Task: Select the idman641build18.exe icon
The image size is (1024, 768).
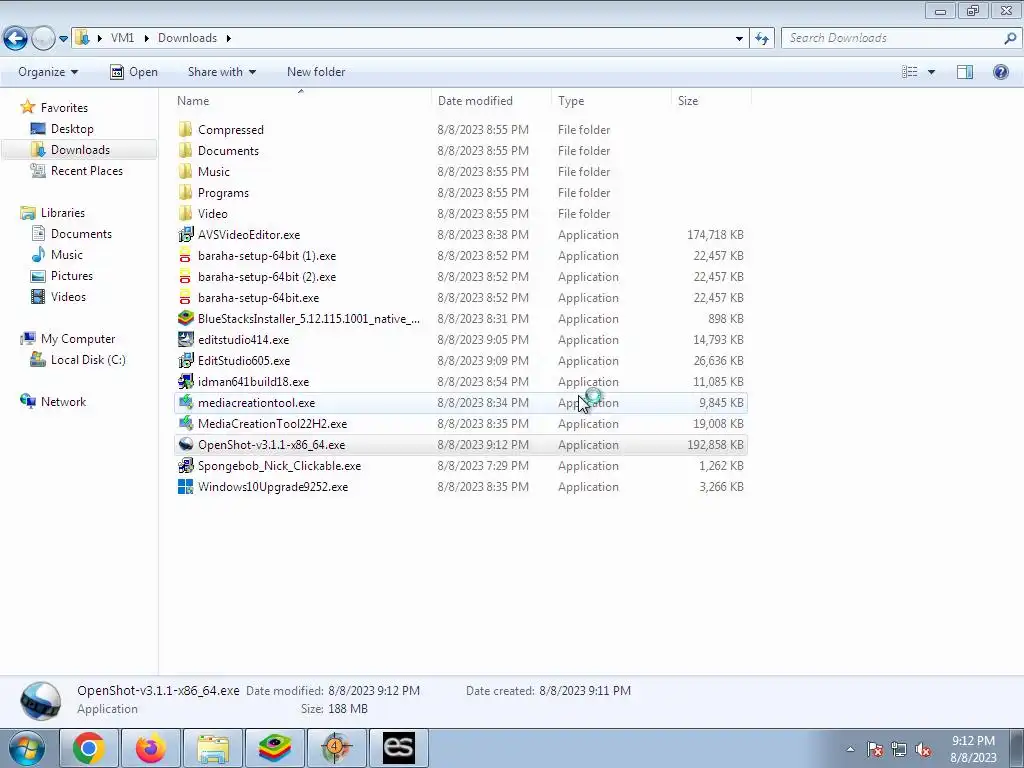Action: click(185, 381)
